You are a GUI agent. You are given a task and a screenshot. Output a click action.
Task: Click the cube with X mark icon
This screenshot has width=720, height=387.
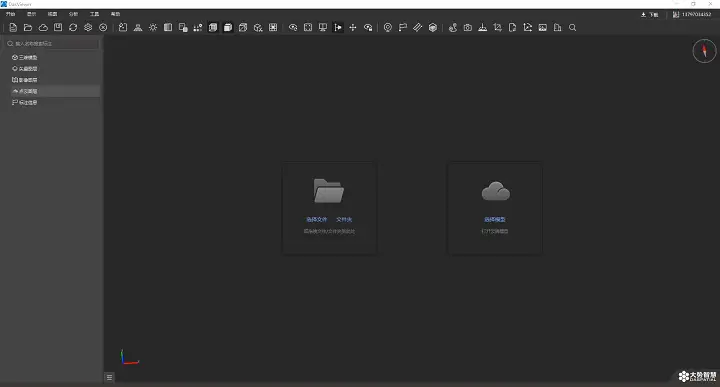click(x=258, y=28)
